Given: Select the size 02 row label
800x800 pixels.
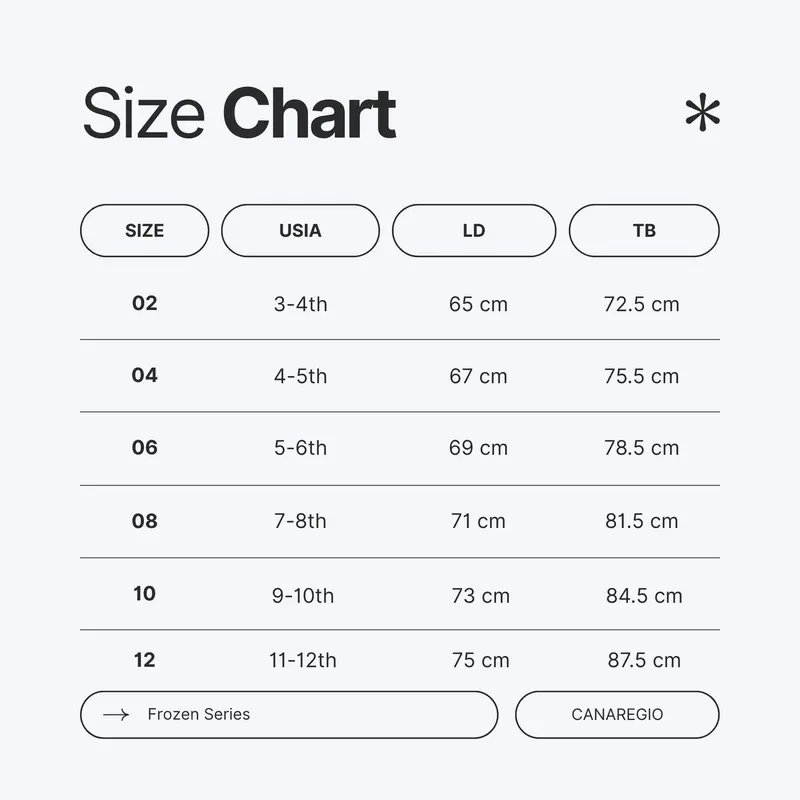Looking at the screenshot, I should (x=144, y=303).
